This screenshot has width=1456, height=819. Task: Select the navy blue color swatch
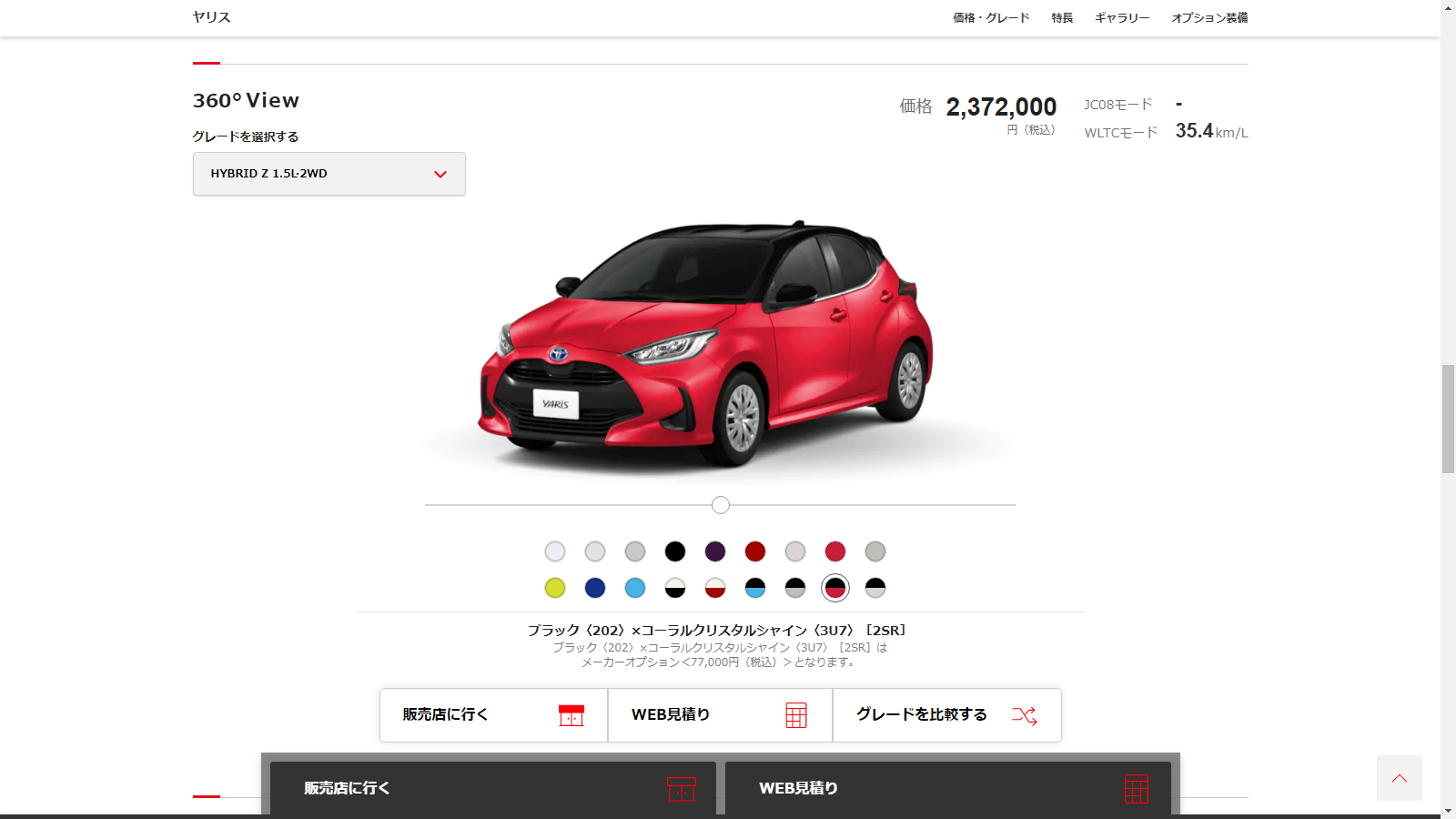(x=595, y=588)
